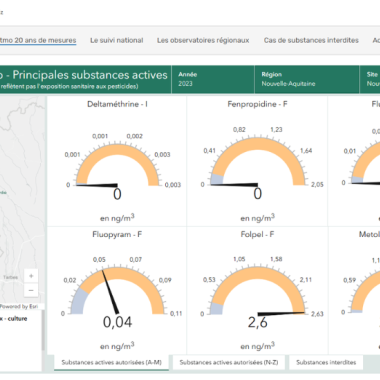Switch to 'Substances actives autorisées (N-Z)' tab
The height and width of the screenshot is (380, 380).
point(229,362)
